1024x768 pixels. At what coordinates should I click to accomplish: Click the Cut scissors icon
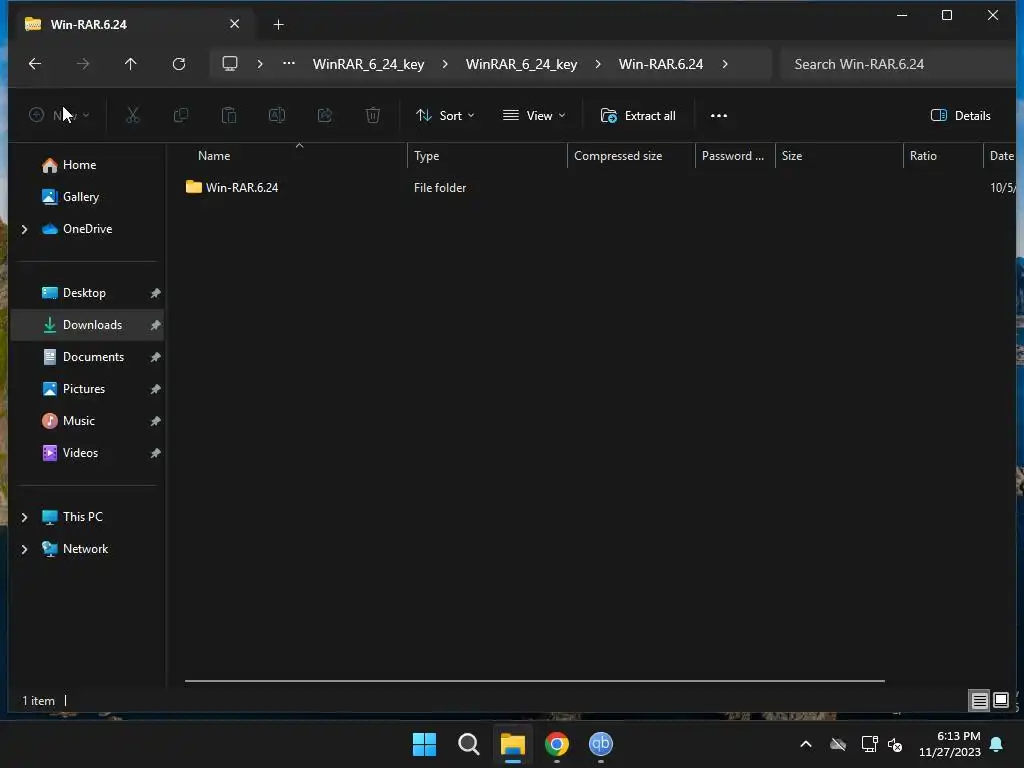coord(133,116)
